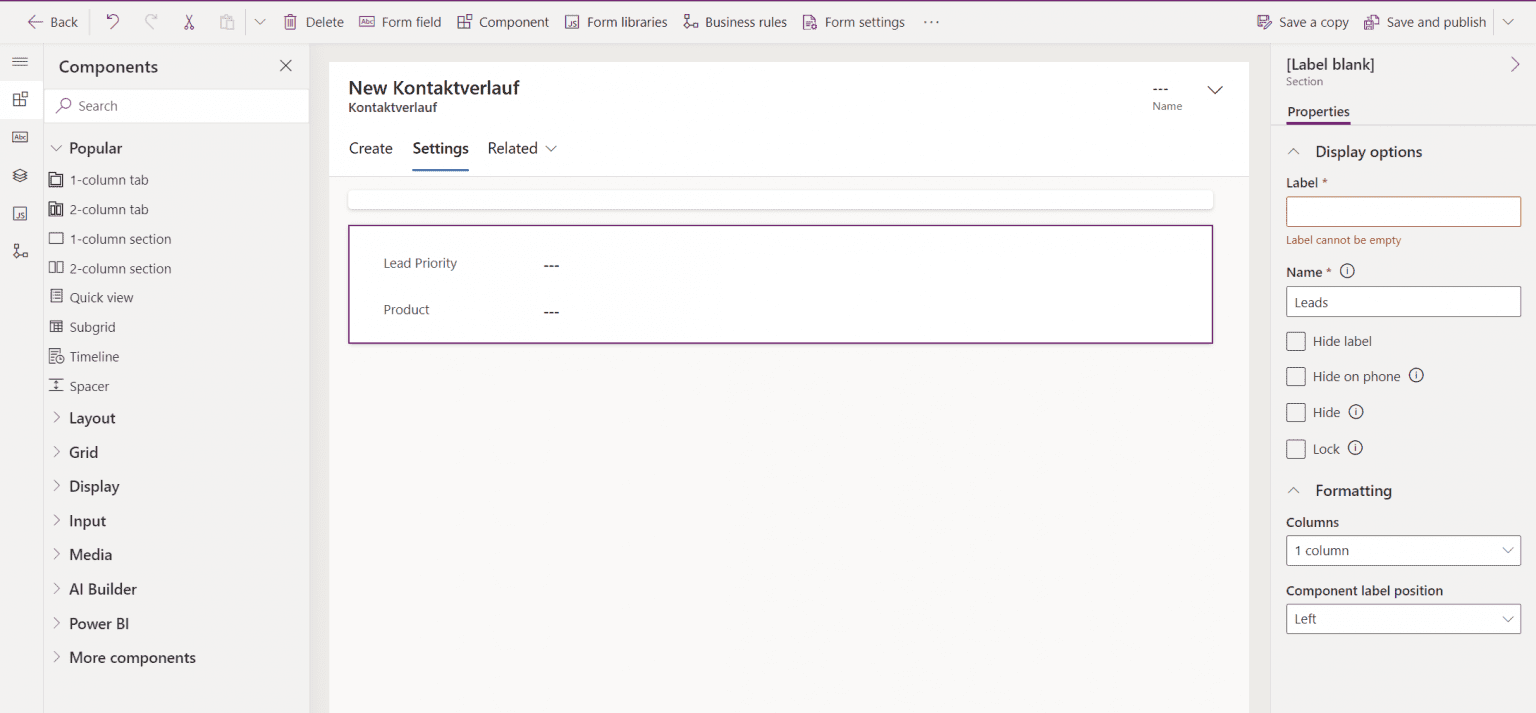Screen dimensions: 1536x713
Task: Click inside the empty Label field
Action: (x=1402, y=211)
